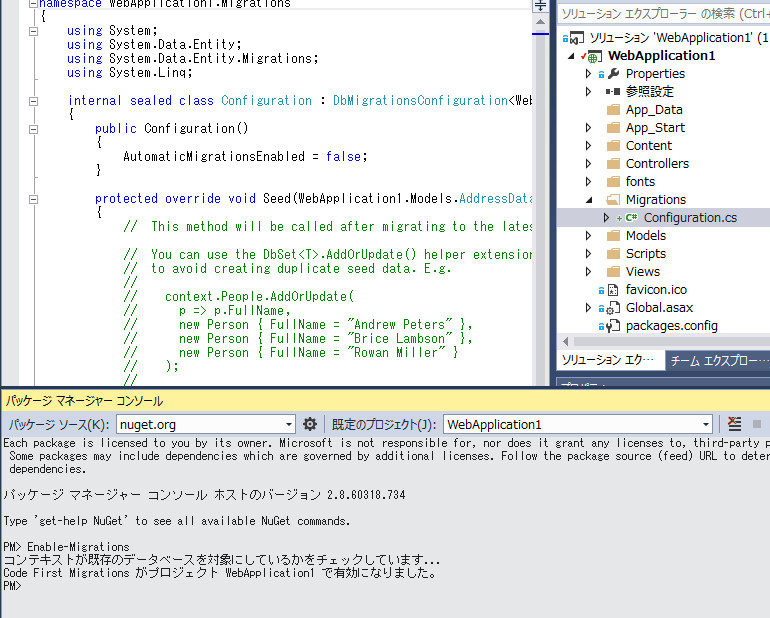Stop command execution in console toolbar
This screenshot has height=618, width=770.
[757, 424]
